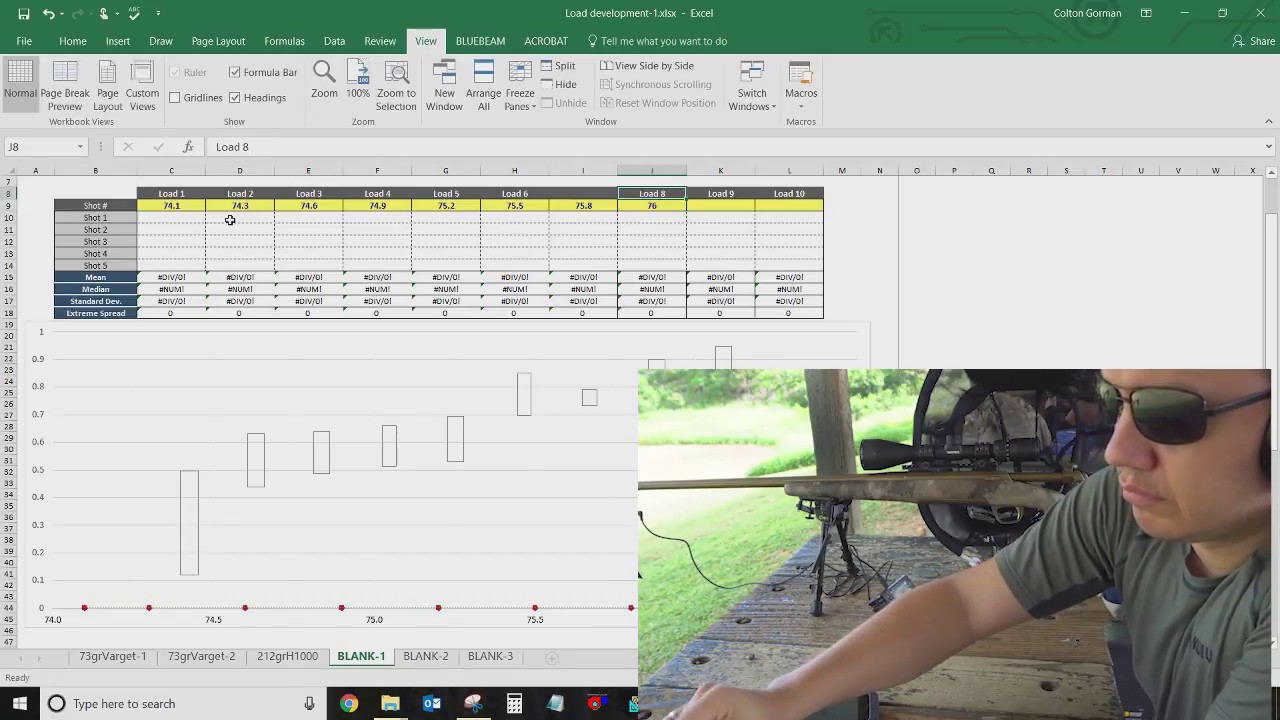The image size is (1280, 720).
Task: Switch to the Insert ribbon tab
Action: point(118,41)
